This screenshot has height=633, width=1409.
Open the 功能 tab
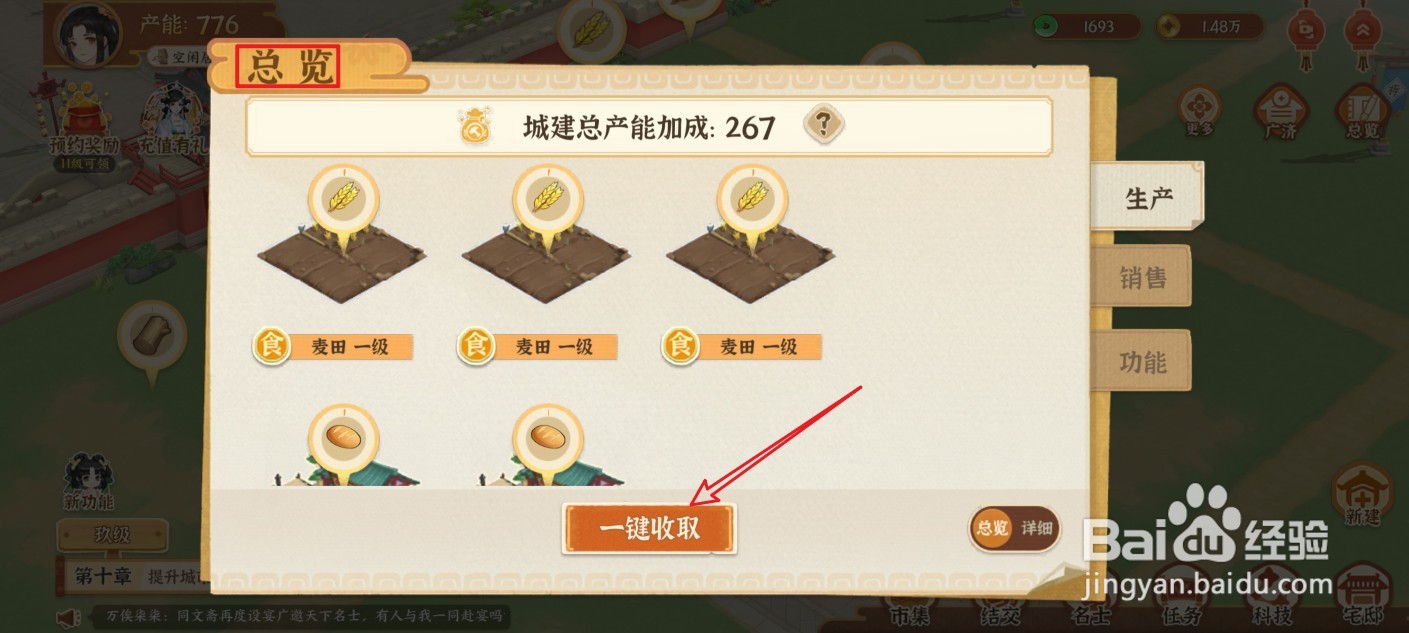point(1142,361)
